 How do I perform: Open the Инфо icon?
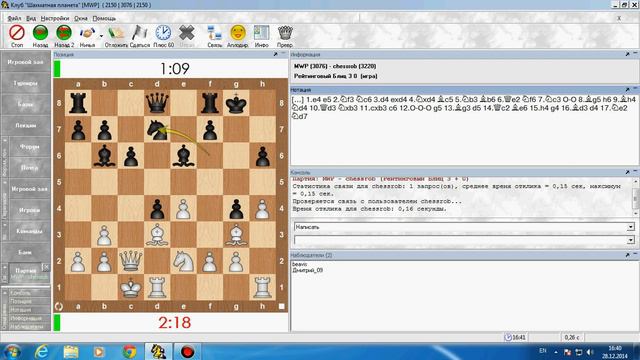coord(261,33)
